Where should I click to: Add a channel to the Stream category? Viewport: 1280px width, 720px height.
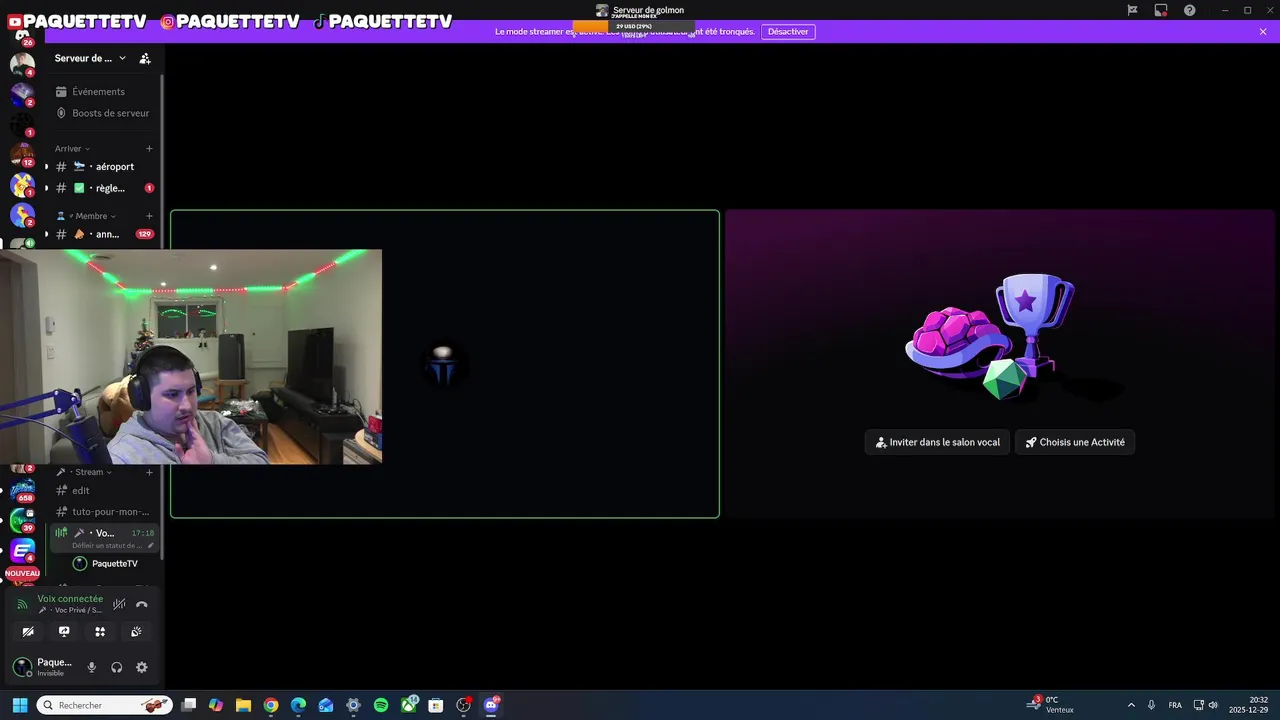149,472
